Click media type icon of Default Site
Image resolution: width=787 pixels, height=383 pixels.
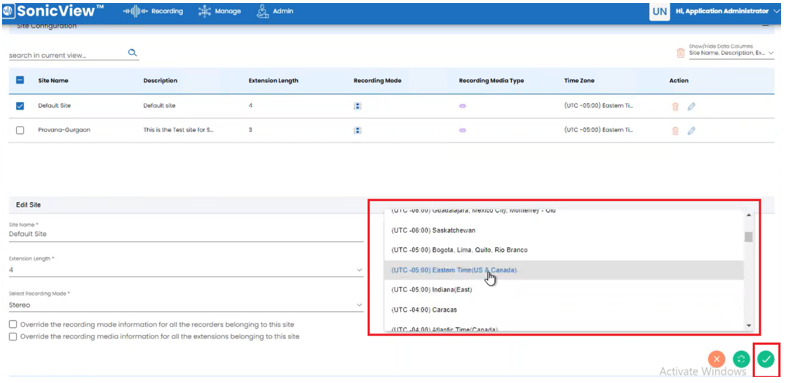click(462, 106)
